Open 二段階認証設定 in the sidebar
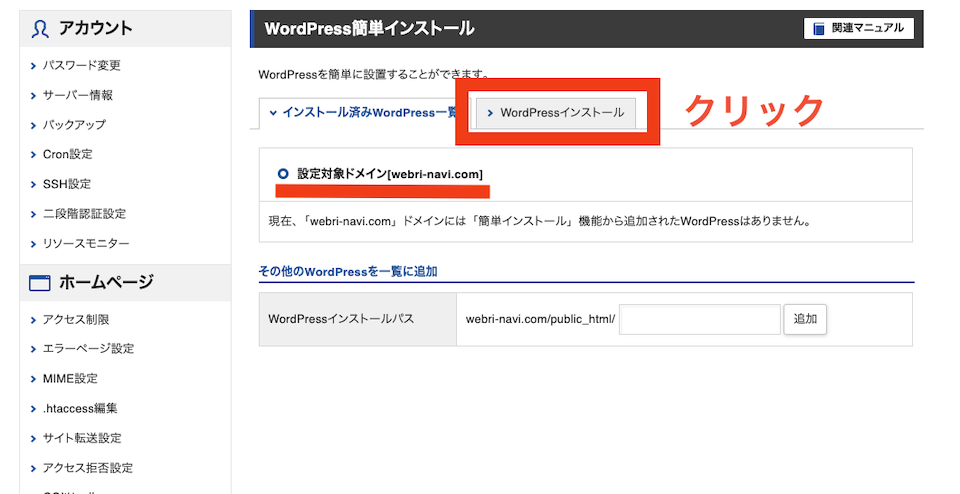Screen dimensions: 960x494 (x=84, y=214)
